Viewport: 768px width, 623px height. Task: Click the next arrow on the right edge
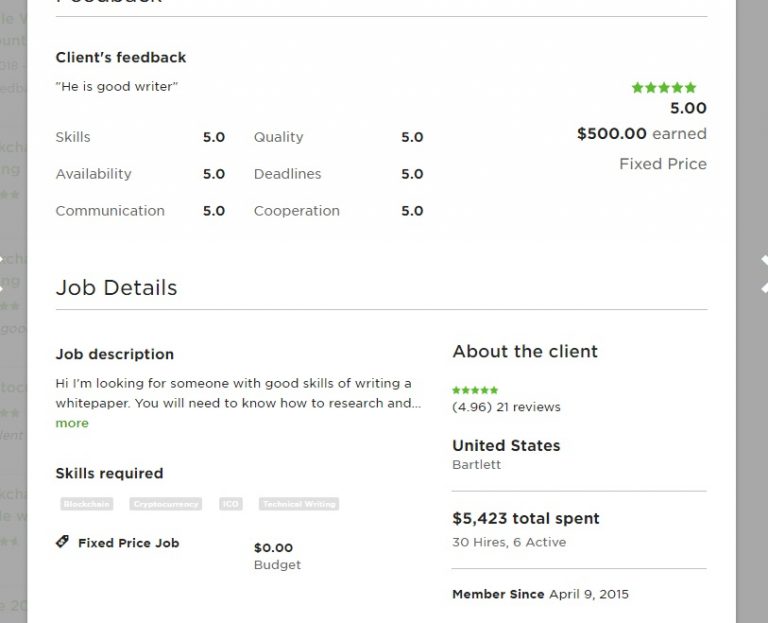[x=763, y=272]
